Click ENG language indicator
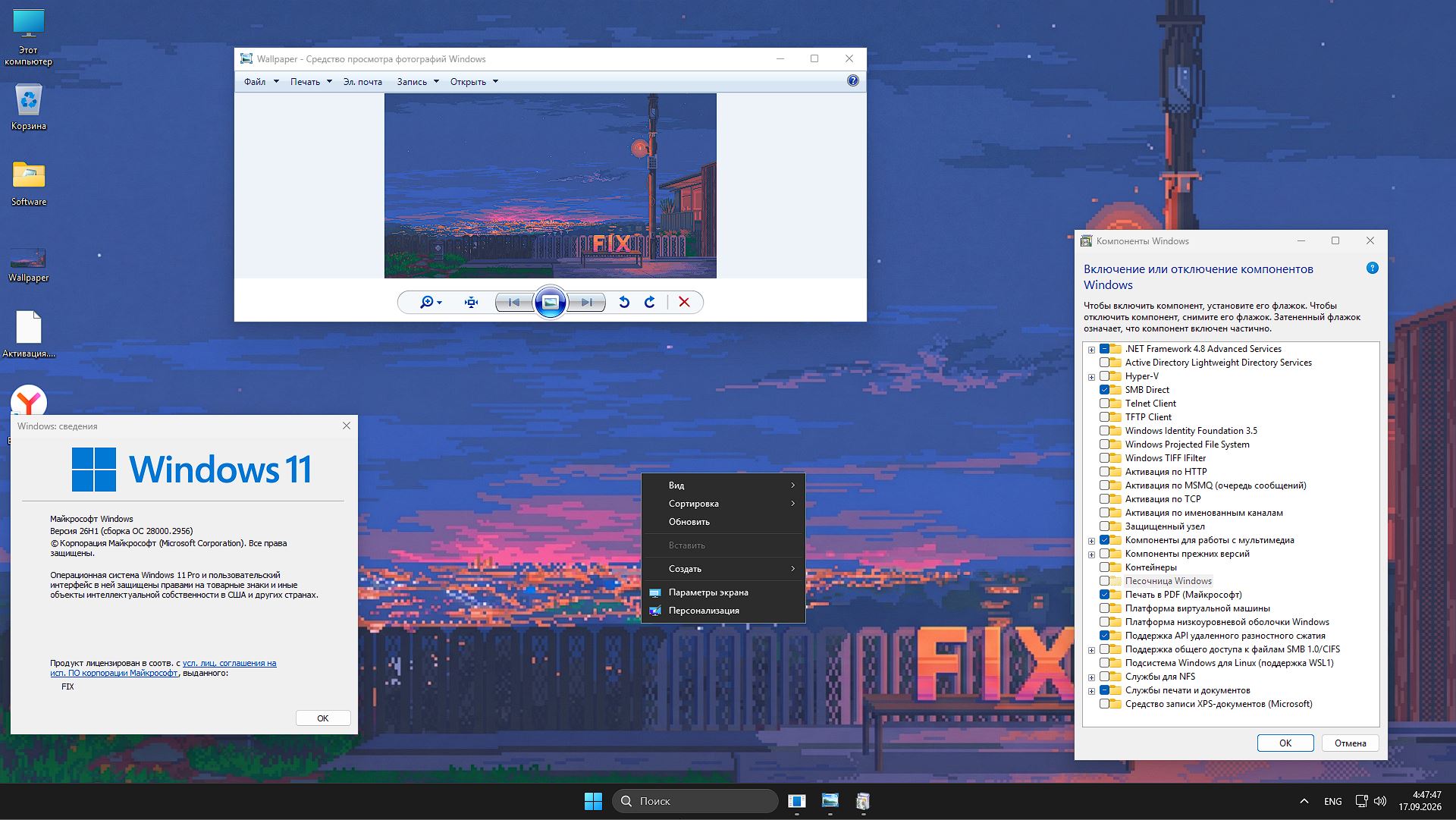The height and width of the screenshot is (820, 1456). (1332, 801)
